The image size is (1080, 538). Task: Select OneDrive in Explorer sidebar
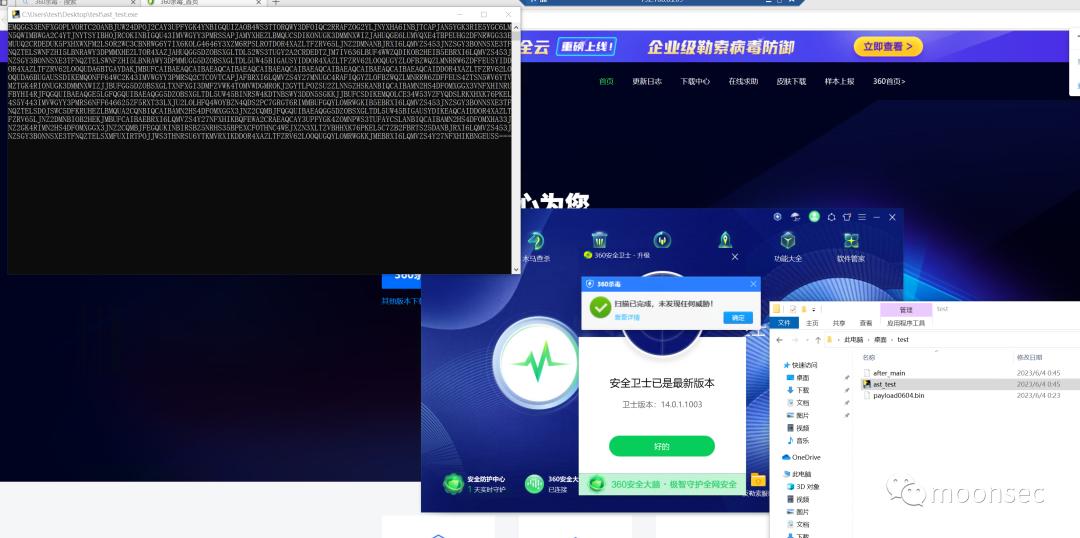pyautogui.click(x=802, y=457)
